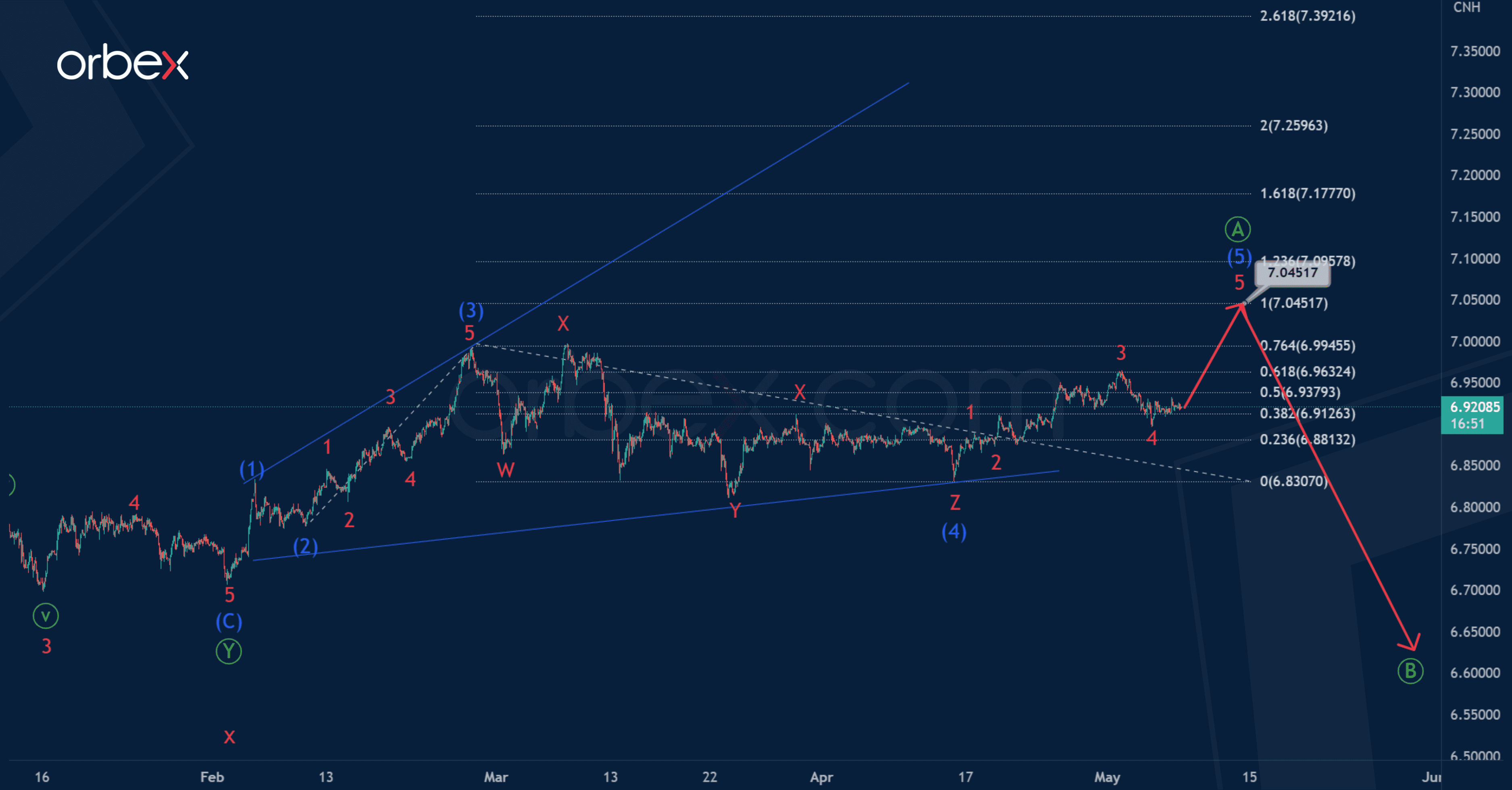The image size is (1512, 790).
Task: Click price axis value 6.70000
Action: pyautogui.click(x=1475, y=590)
